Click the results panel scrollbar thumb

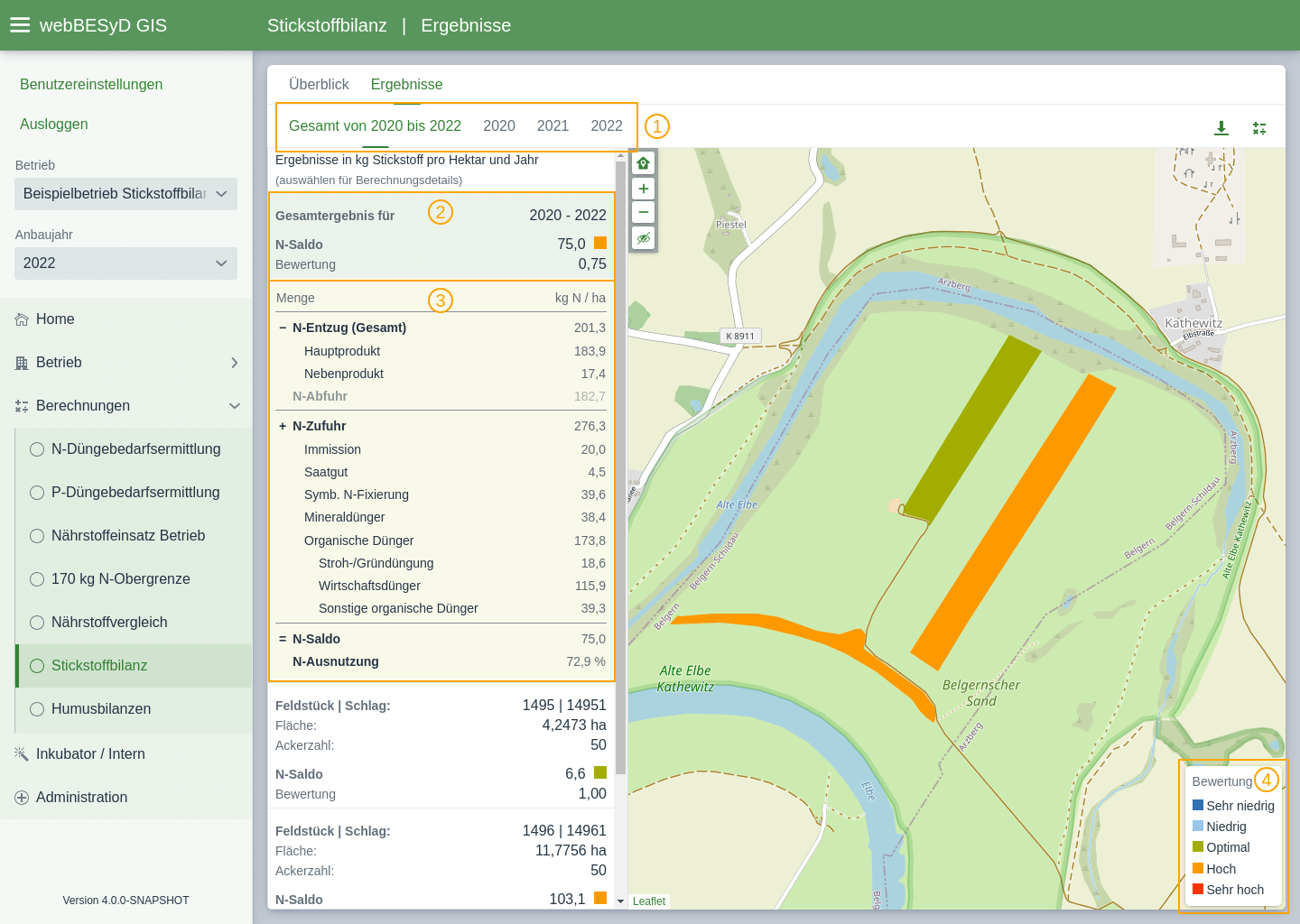pyautogui.click(x=620, y=467)
